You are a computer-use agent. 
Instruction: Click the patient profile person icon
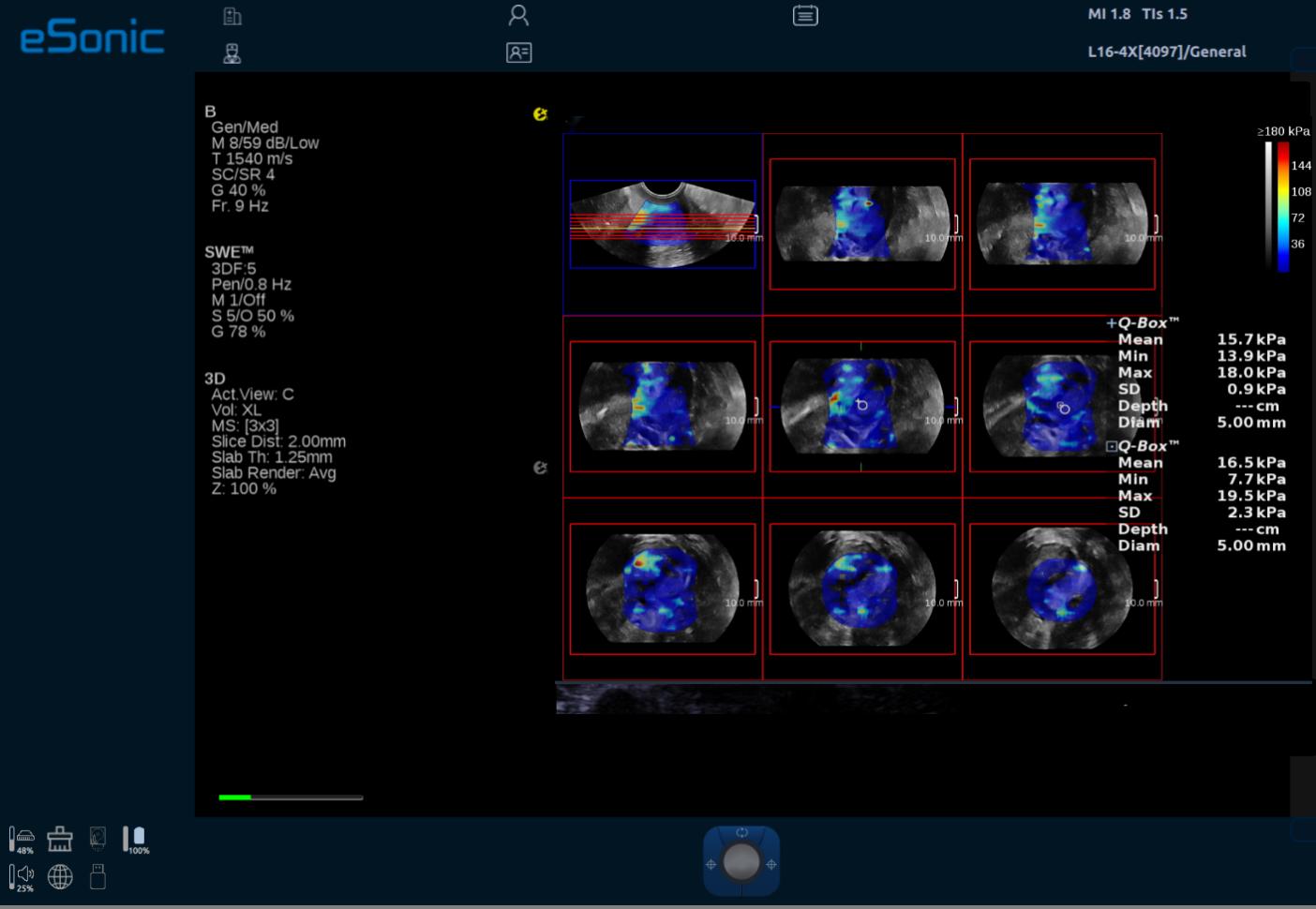tap(518, 16)
